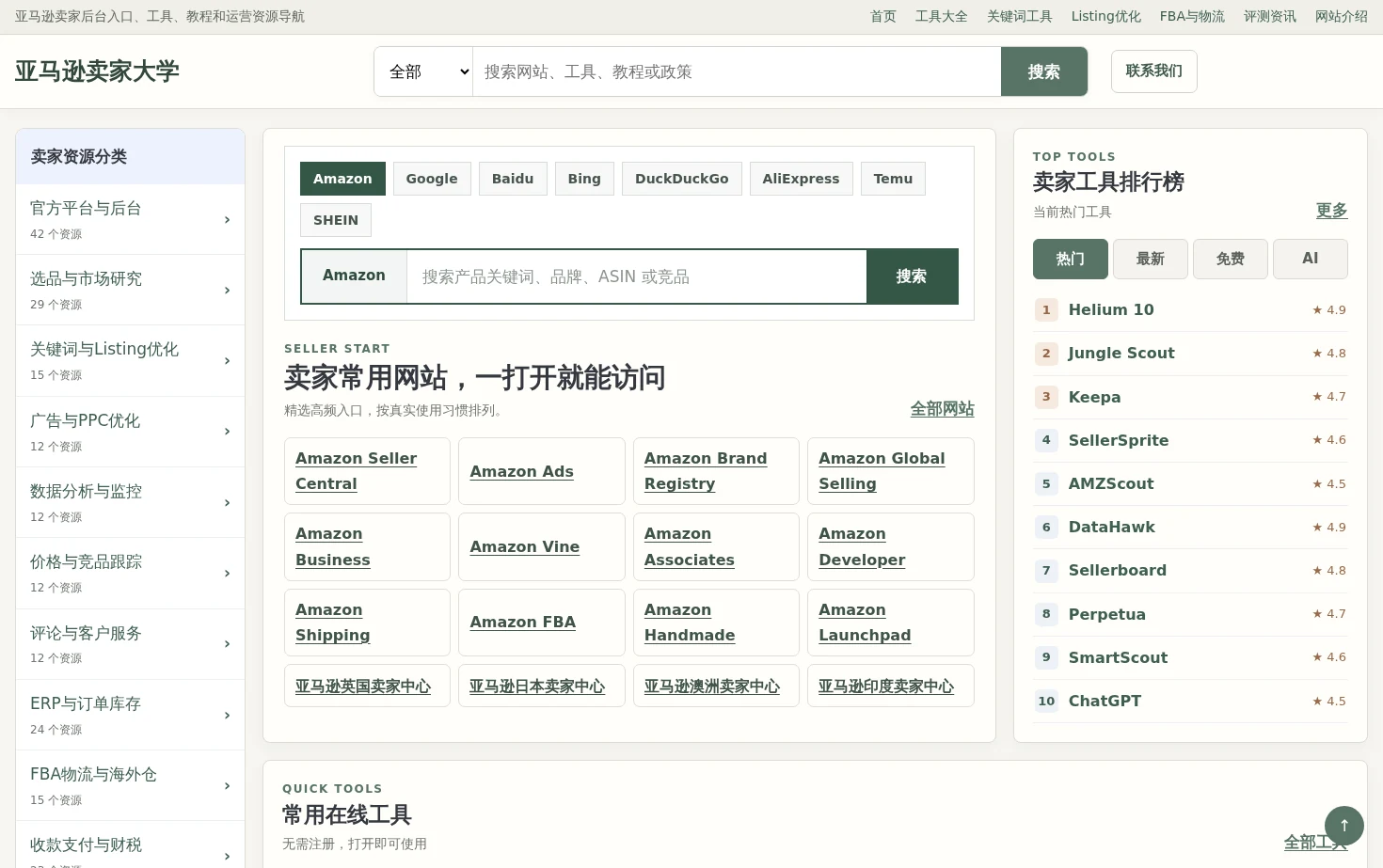Expand 选品与市场研究 category chevron
This screenshot has width=1383, height=868.
click(227, 291)
